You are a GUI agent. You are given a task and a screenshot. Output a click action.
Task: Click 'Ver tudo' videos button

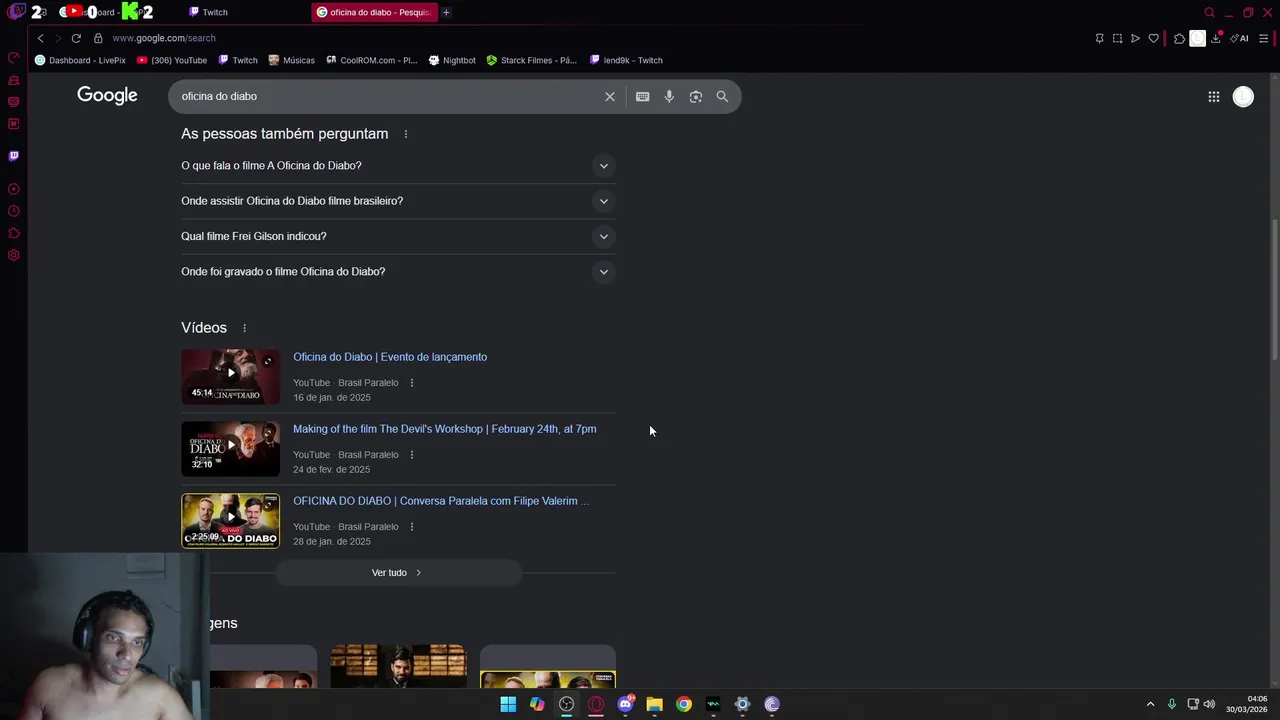(x=397, y=573)
